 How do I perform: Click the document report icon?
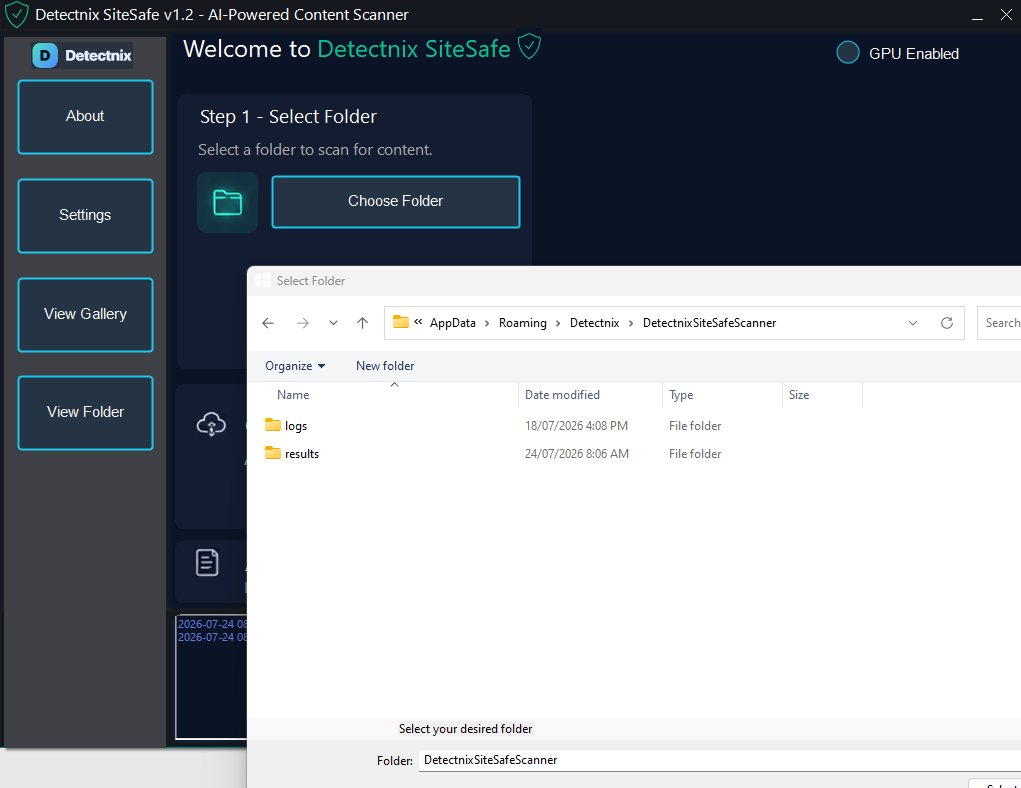pos(207,563)
